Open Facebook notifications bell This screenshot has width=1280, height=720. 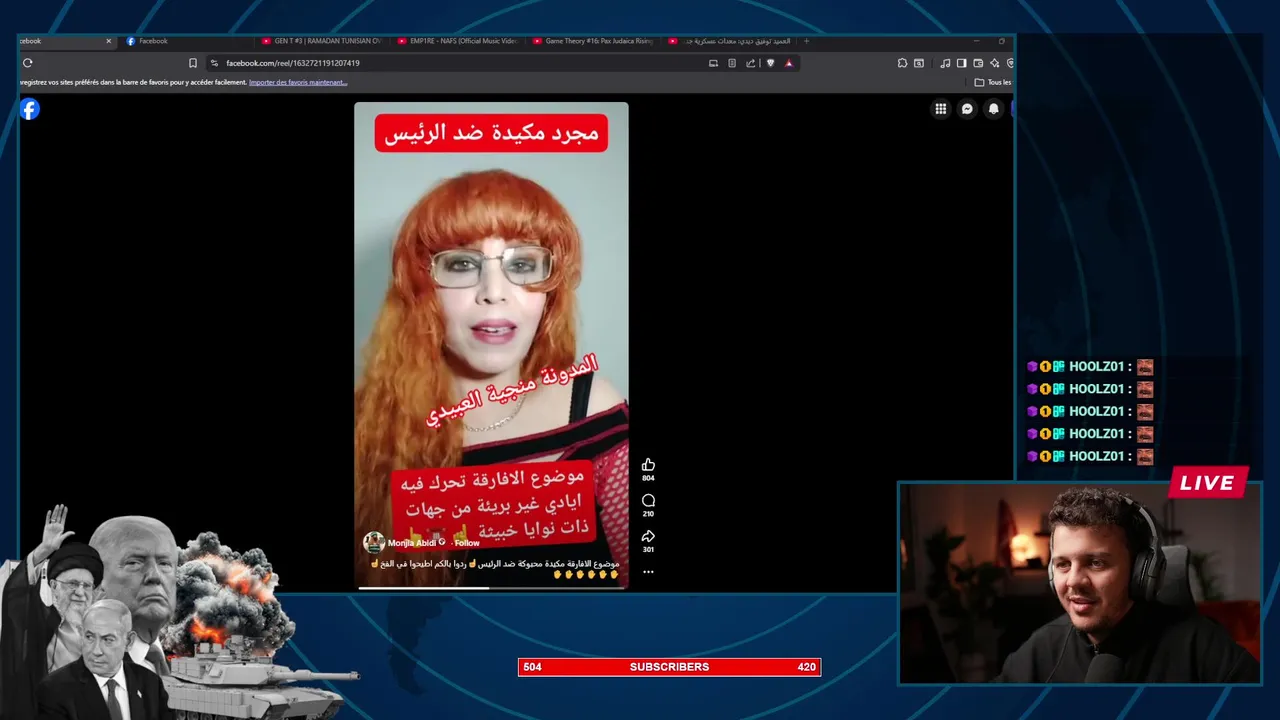[993, 109]
